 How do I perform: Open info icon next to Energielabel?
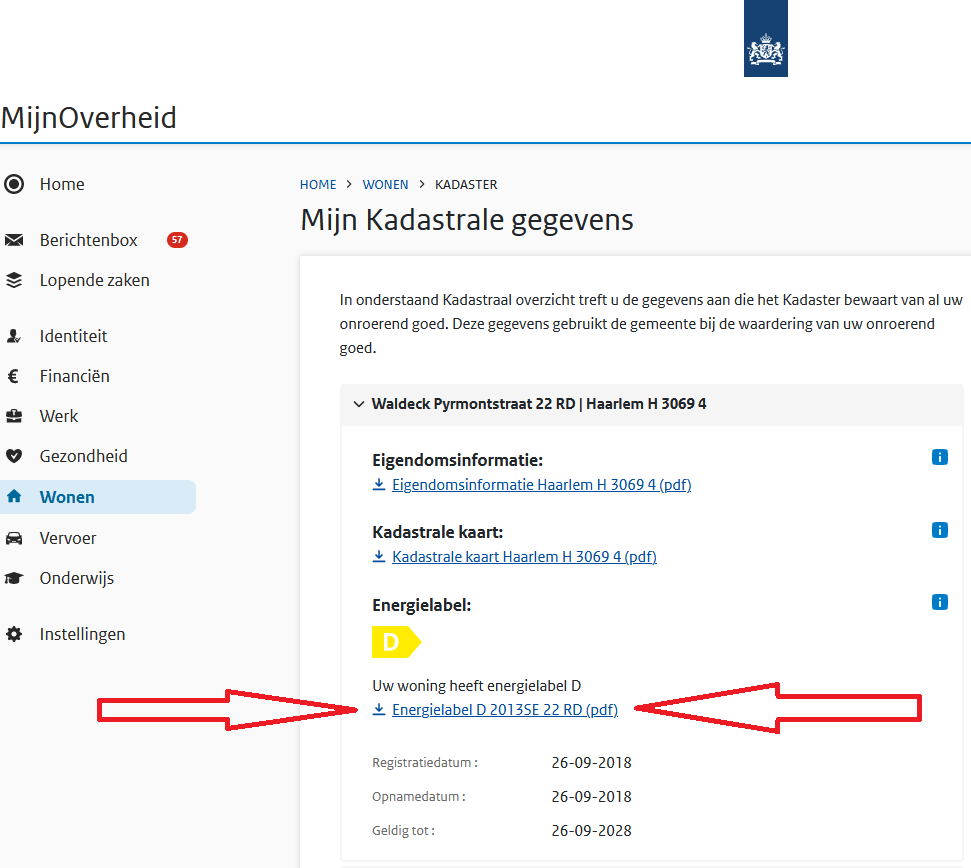click(939, 602)
